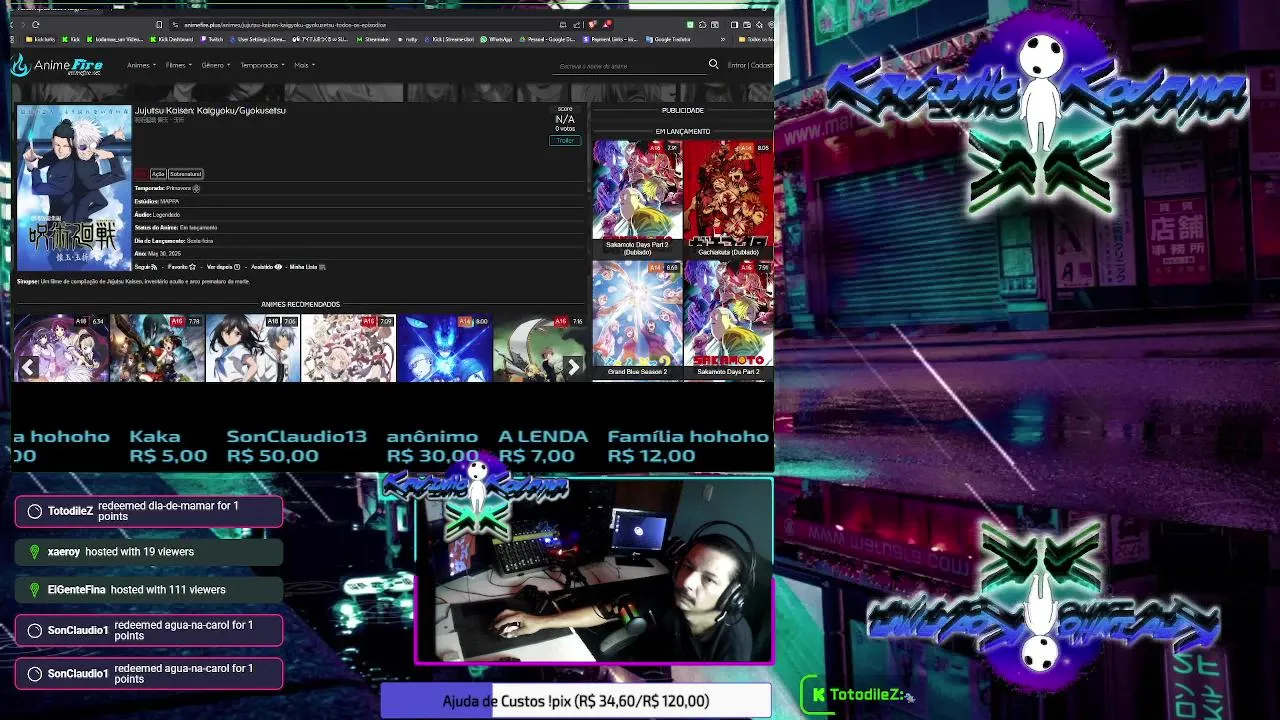Screen dimensions: 1280x720
Task: Open recommended anime rated 7.09
Action: pos(348,348)
